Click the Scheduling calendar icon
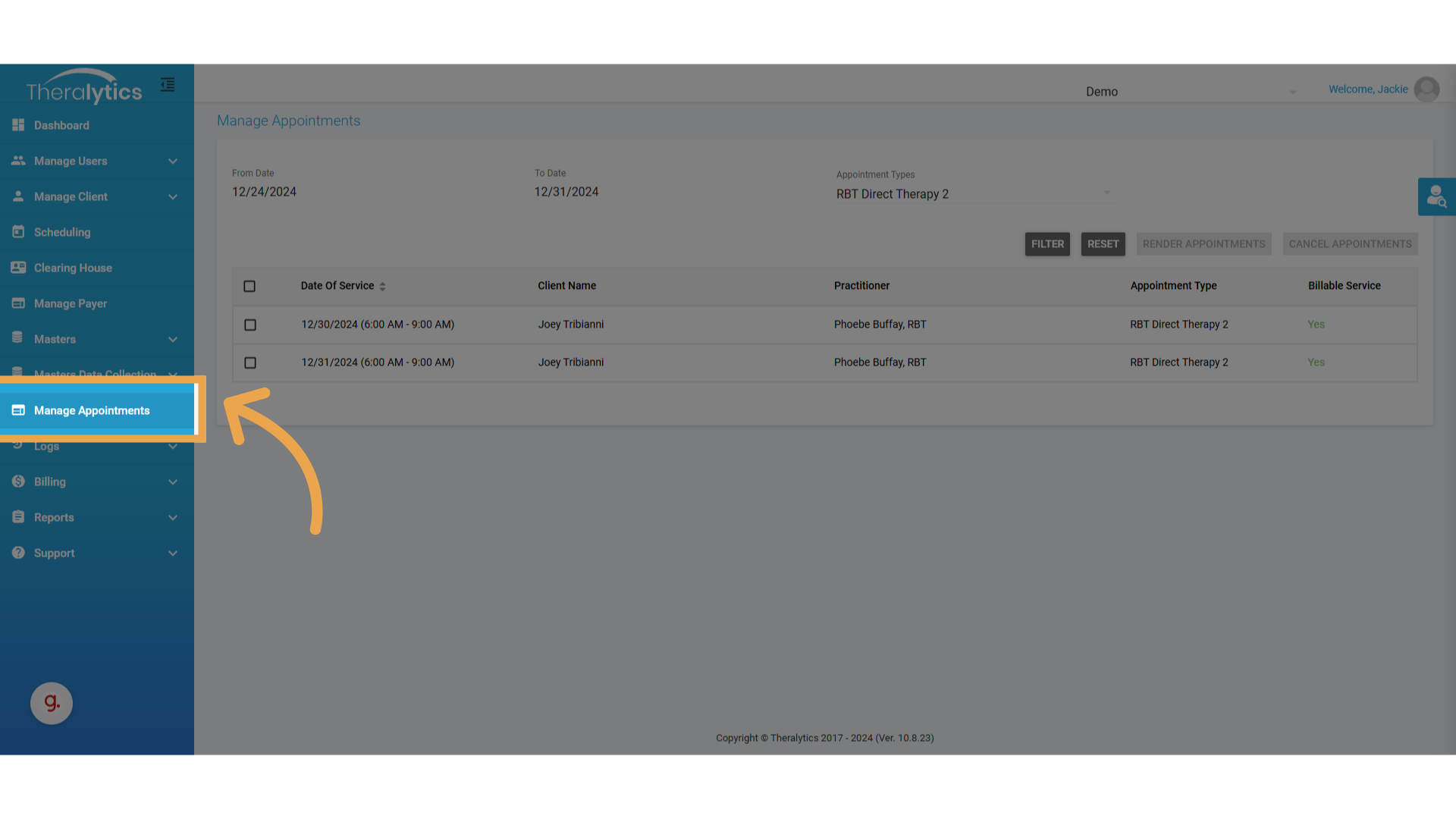The height and width of the screenshot is (819, 1456). pos(18,232)
